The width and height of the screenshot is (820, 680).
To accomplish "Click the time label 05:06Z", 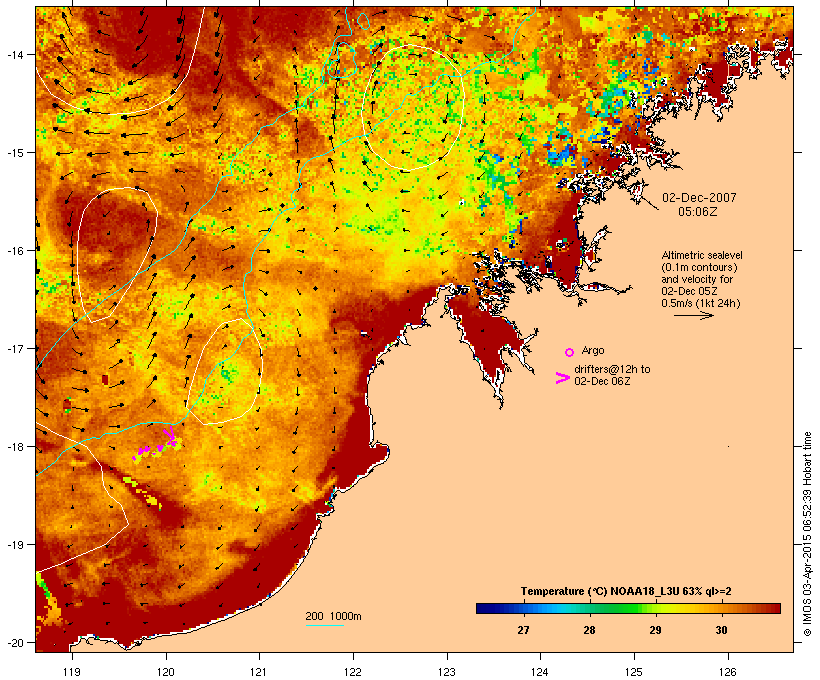I will click(x=698, y=212).
